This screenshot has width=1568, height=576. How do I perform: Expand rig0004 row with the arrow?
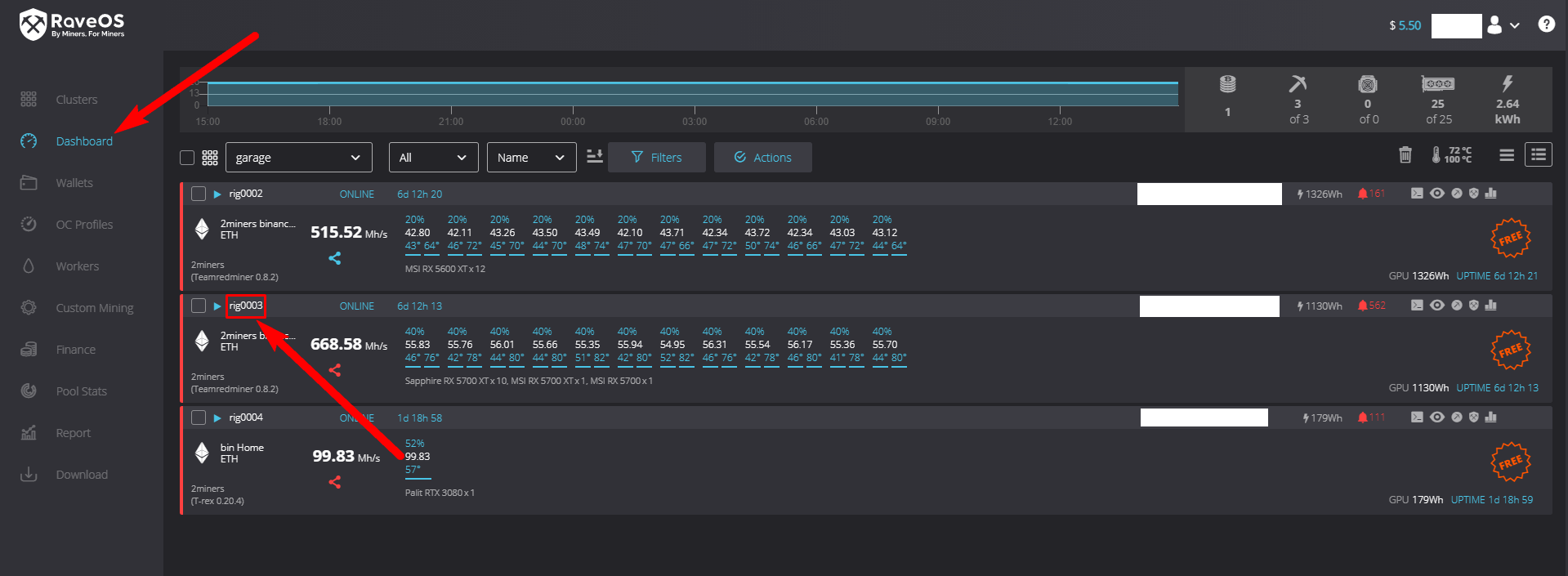click(217, 417)
